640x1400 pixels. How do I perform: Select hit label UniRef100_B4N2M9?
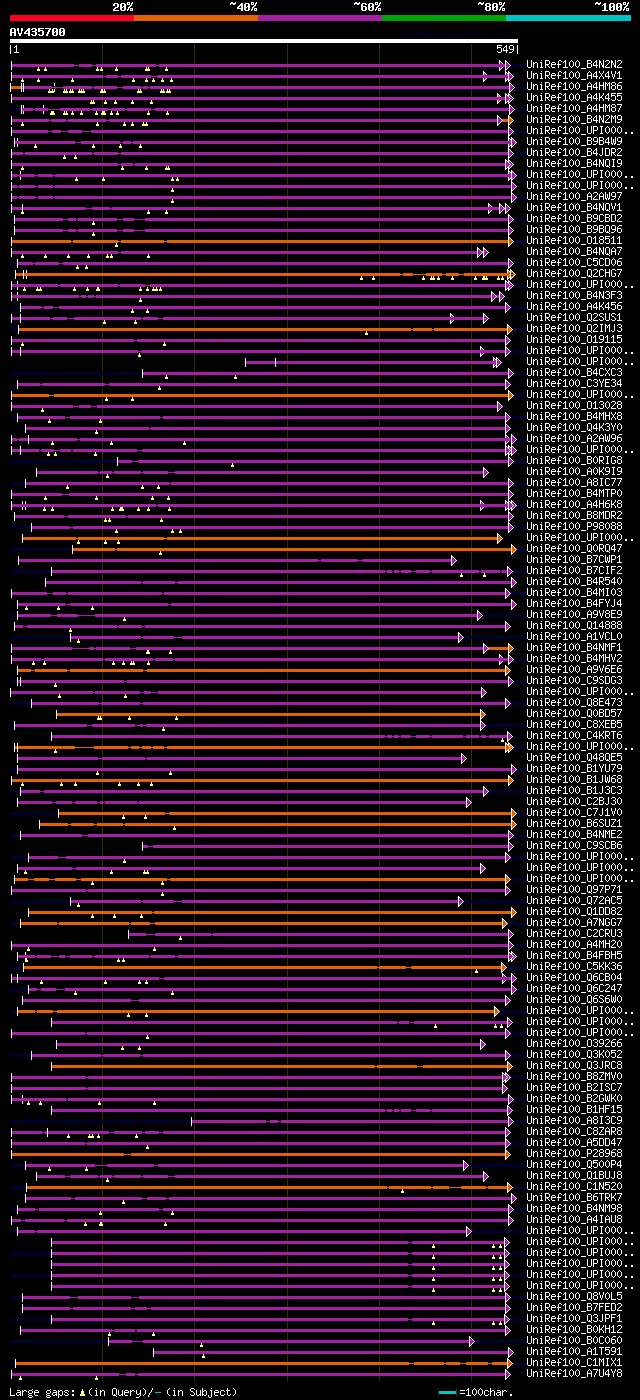[573, 119]
